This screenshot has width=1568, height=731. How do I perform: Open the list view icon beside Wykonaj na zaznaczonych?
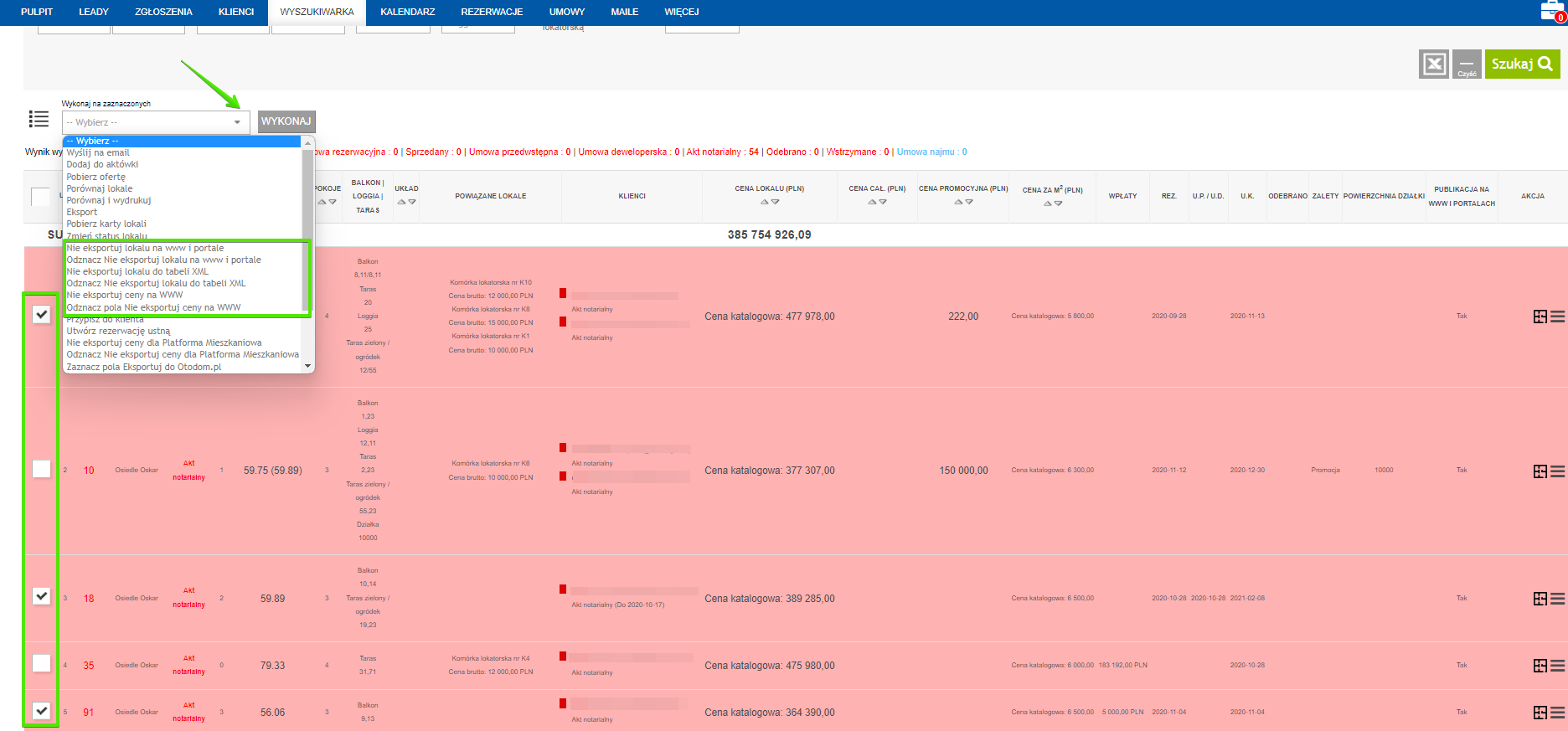point(39,119)
